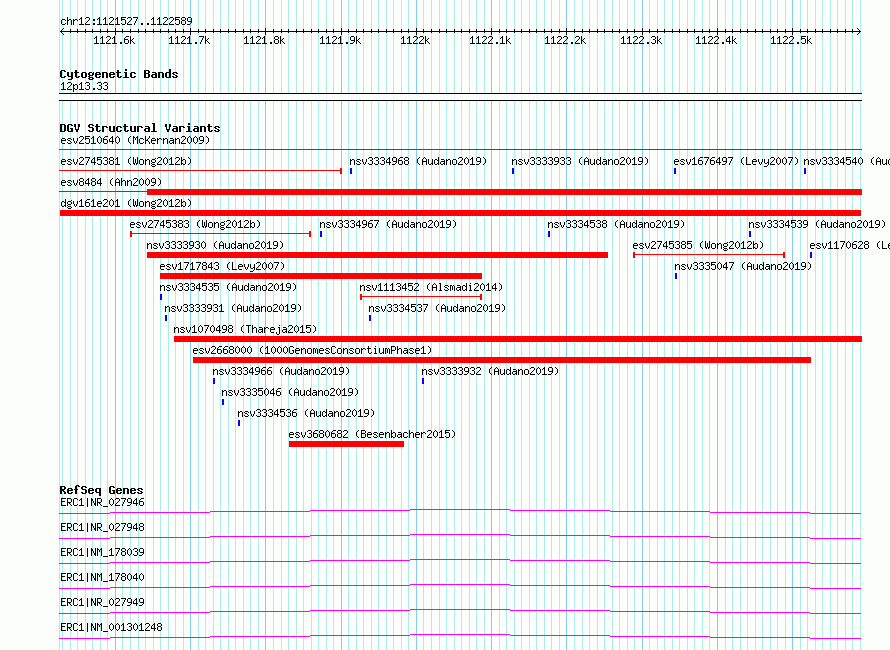
Task: Click the blue nsv3334968 insertion marker
Action: click(x=351, y=171)
